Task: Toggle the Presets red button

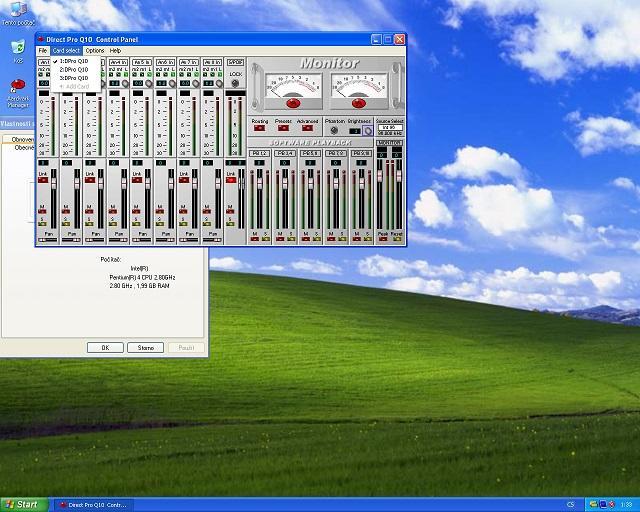Action: pos(283,128)
